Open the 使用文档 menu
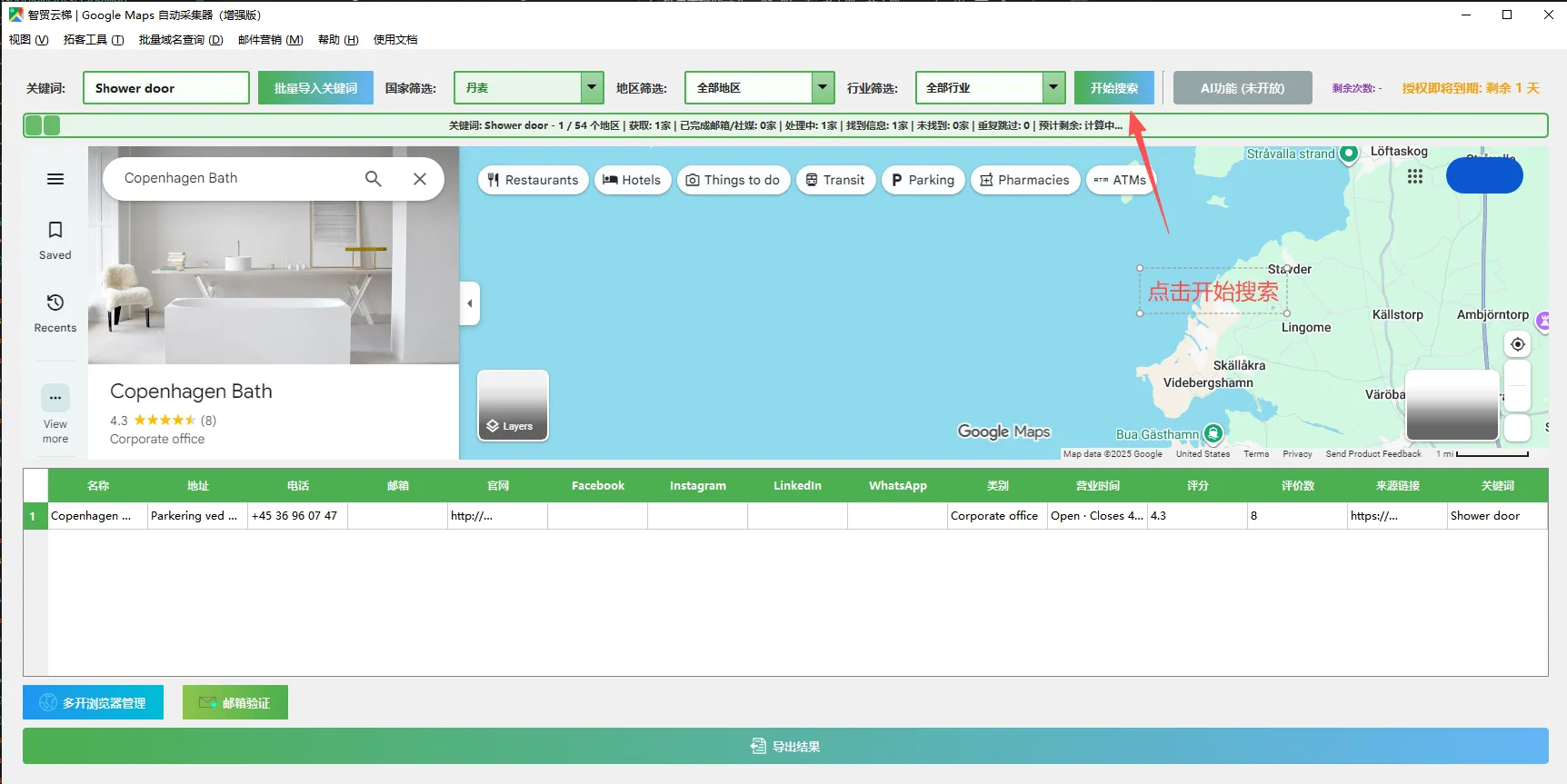Viewport: 1567px width, 784px height. click(x=395, y=40)
